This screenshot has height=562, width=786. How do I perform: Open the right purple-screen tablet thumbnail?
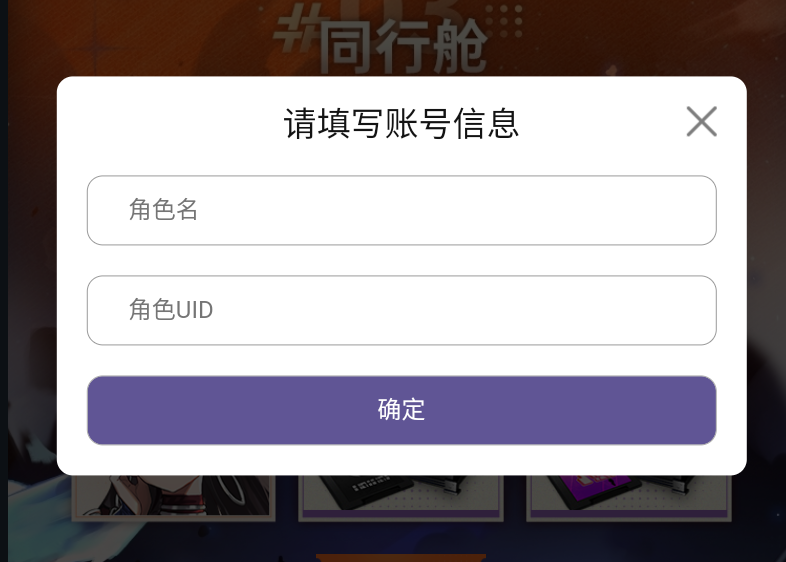coord(629,498)
